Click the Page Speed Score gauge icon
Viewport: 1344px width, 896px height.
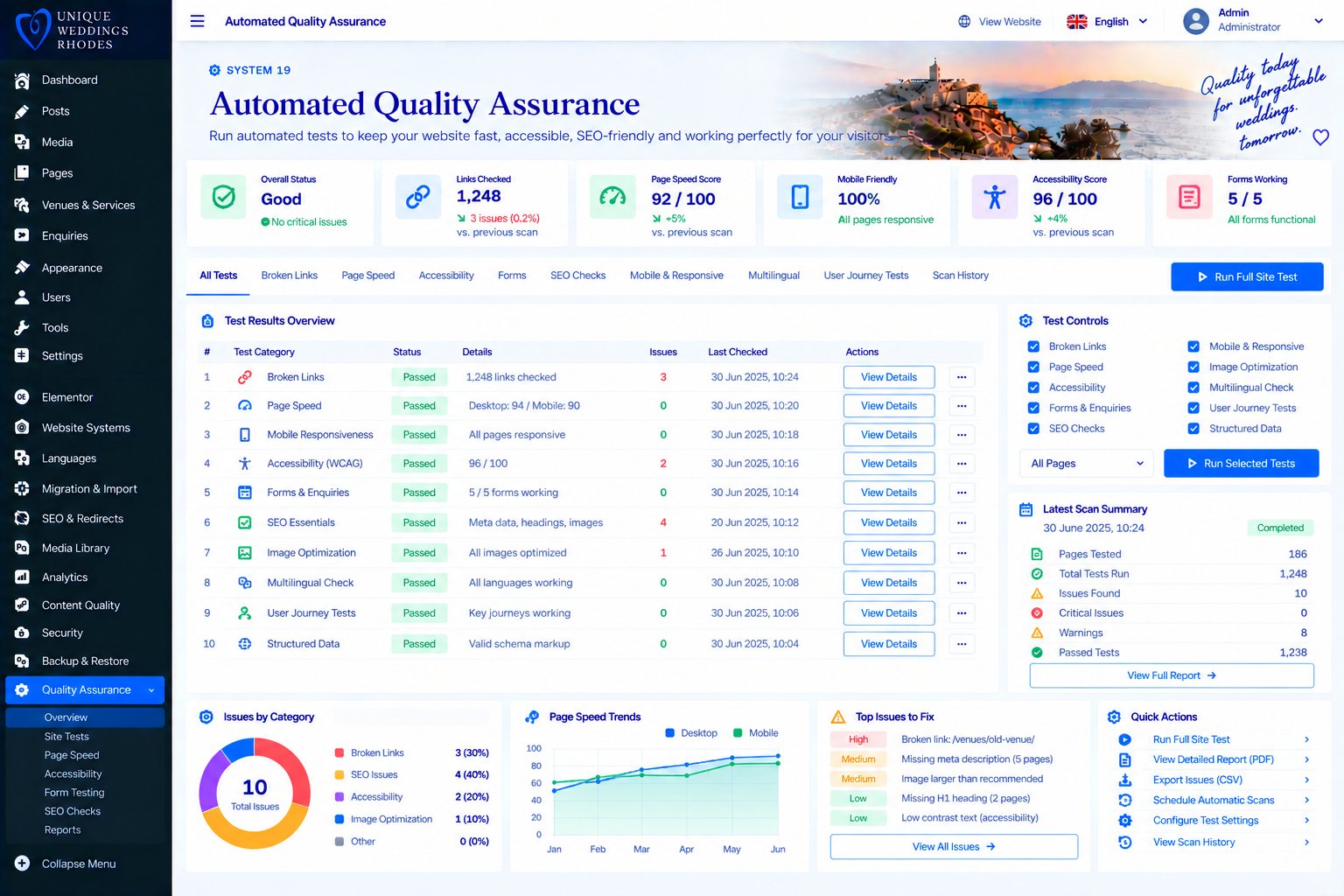[612, 197]
